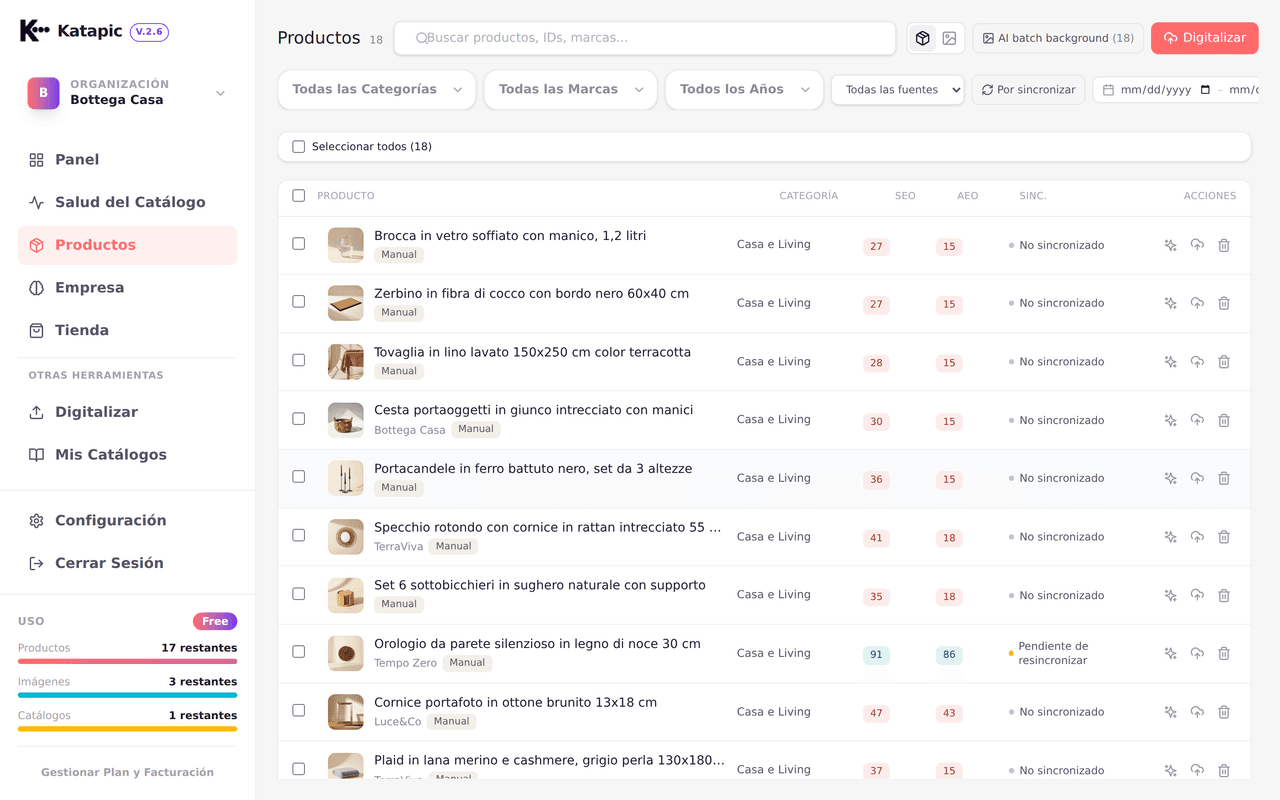This screenshot has width=1280, height=800.
Task: Click Cerrar Sesión
Action: click(127, 563)
